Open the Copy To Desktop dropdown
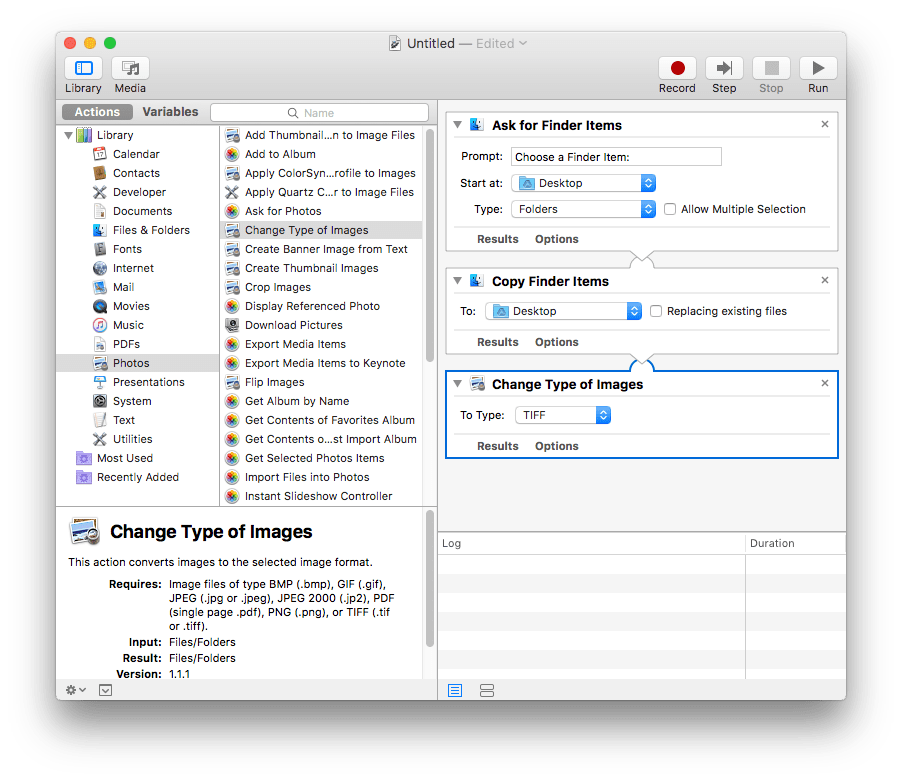This screenshot has height=780, width=902. point(563,311)
